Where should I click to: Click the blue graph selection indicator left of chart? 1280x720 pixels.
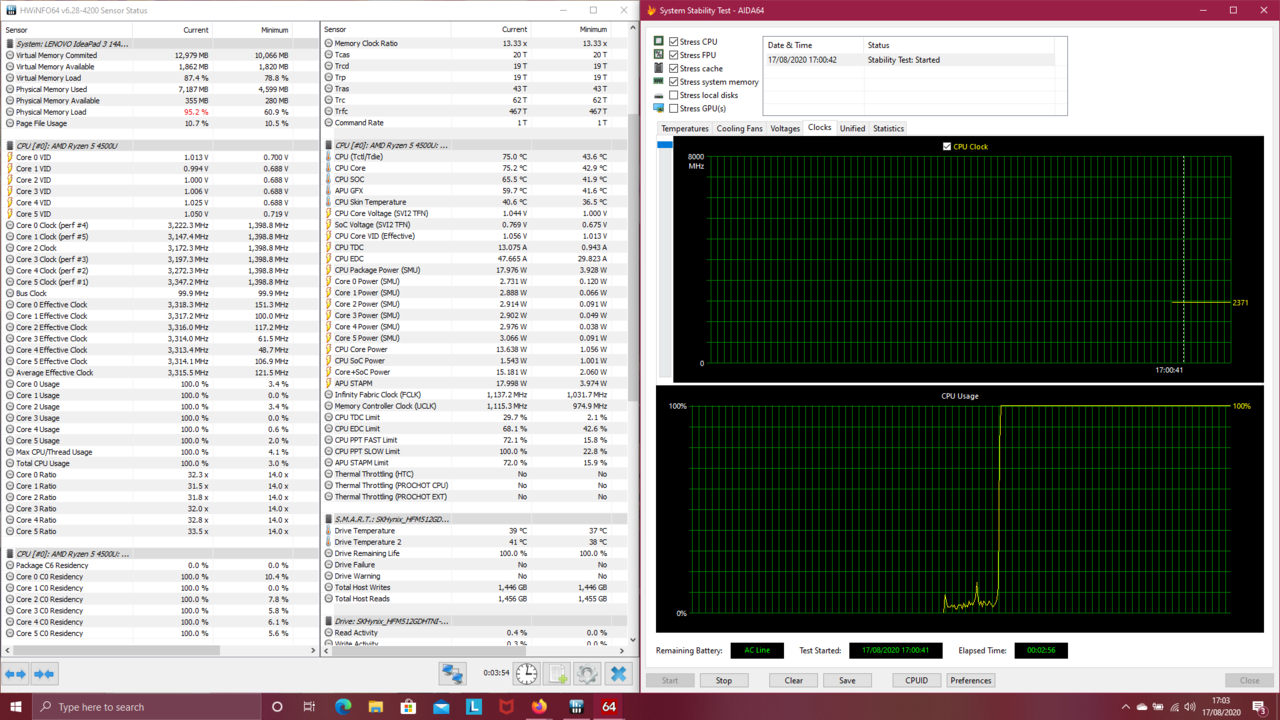click(x=665, y=145)
